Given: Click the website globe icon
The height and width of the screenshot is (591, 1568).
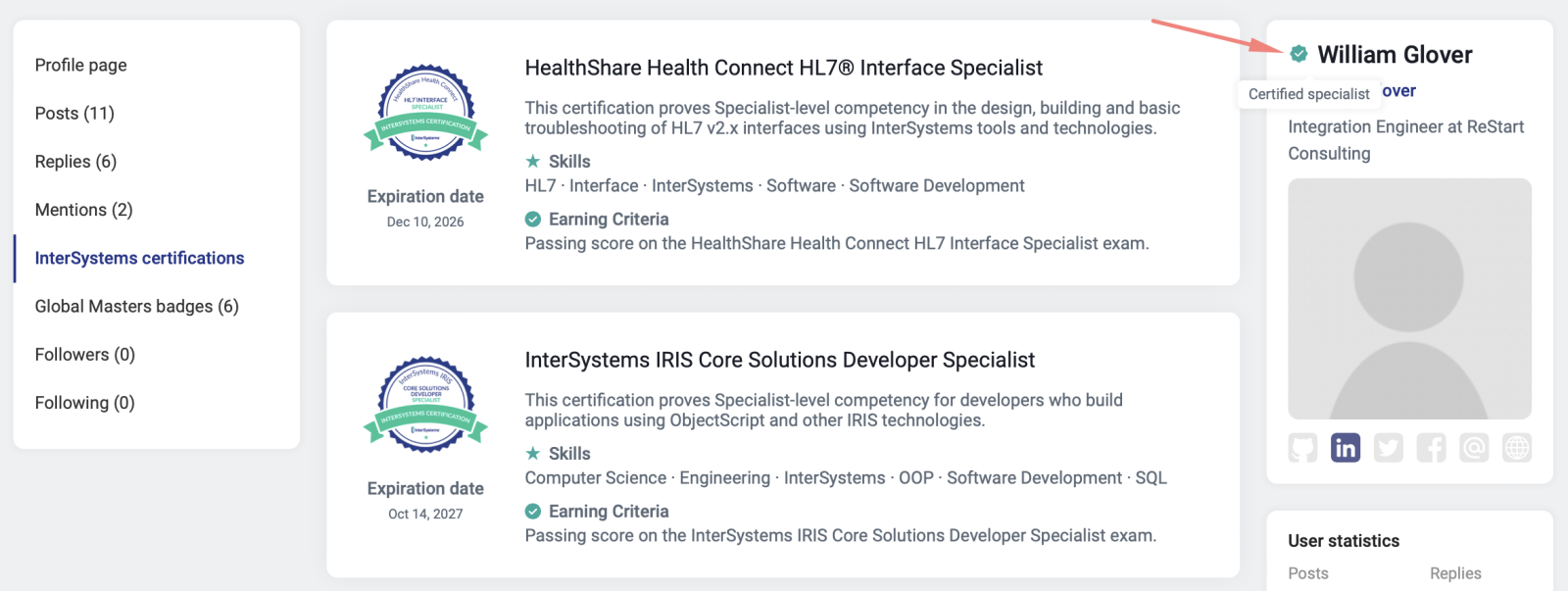Looking at the screenshot, I should coord(1517,448).
